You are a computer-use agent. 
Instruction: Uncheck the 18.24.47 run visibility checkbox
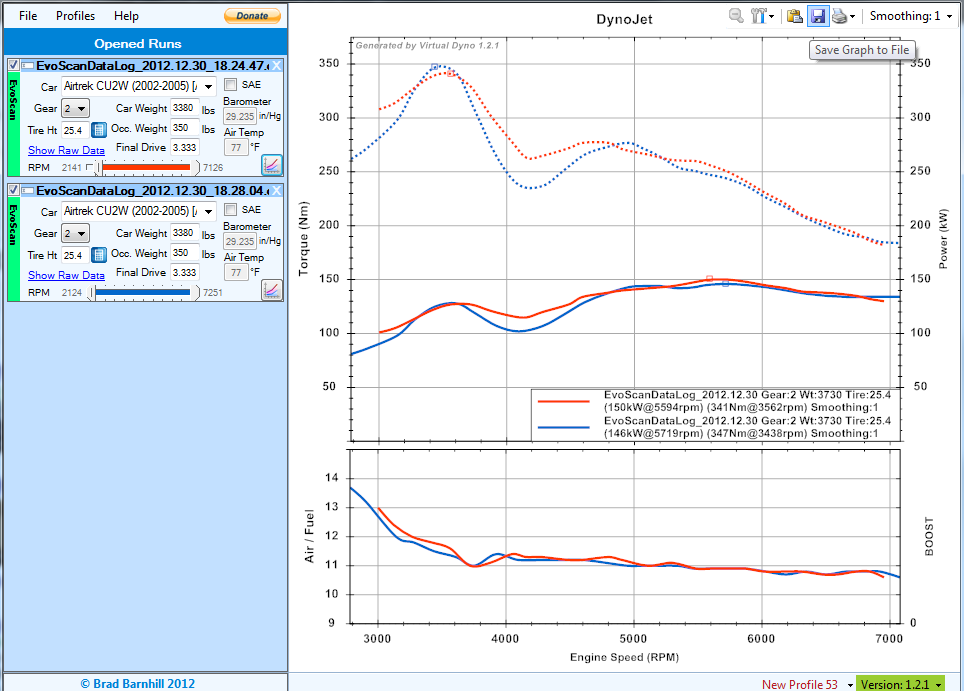13,65
